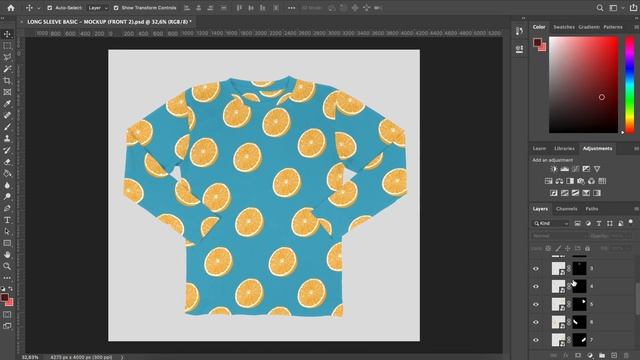Screen dimensions: 640x360
Task: Click background color swatch in Color panel
Action: pyautogui.click(x=542, y=48)
